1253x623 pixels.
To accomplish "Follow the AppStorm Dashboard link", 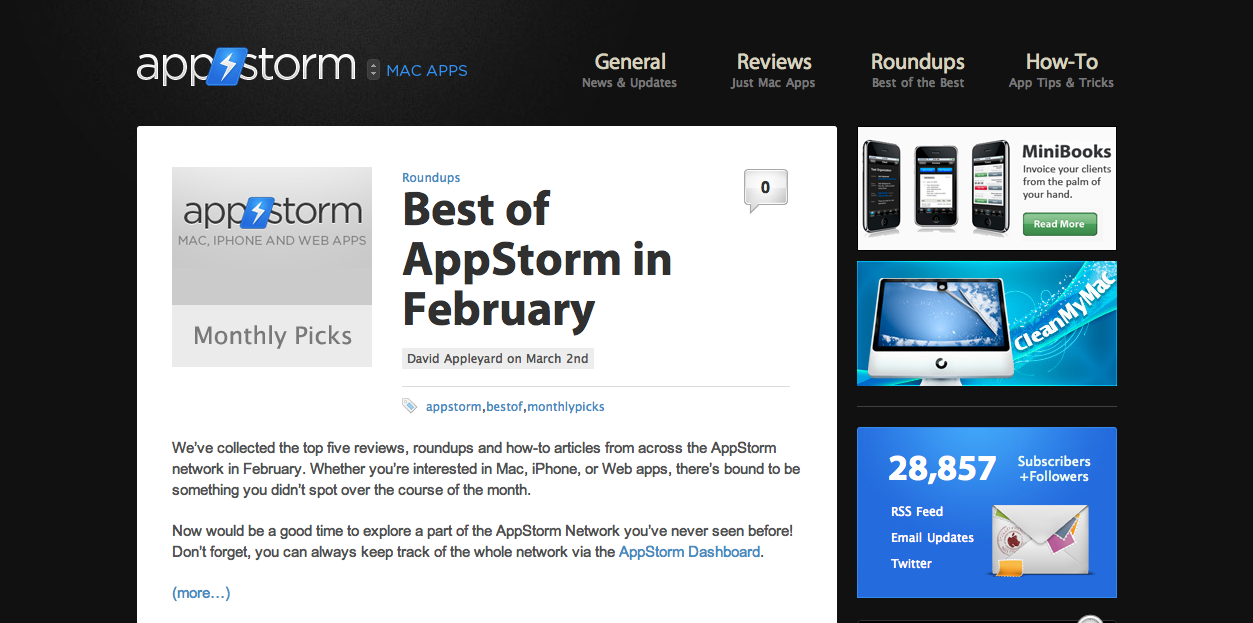I will point(690,552).
